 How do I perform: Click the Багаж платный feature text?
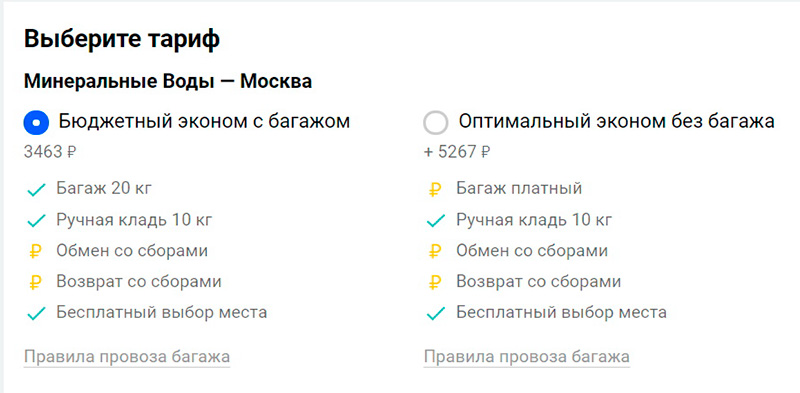(x=519, y=189)
